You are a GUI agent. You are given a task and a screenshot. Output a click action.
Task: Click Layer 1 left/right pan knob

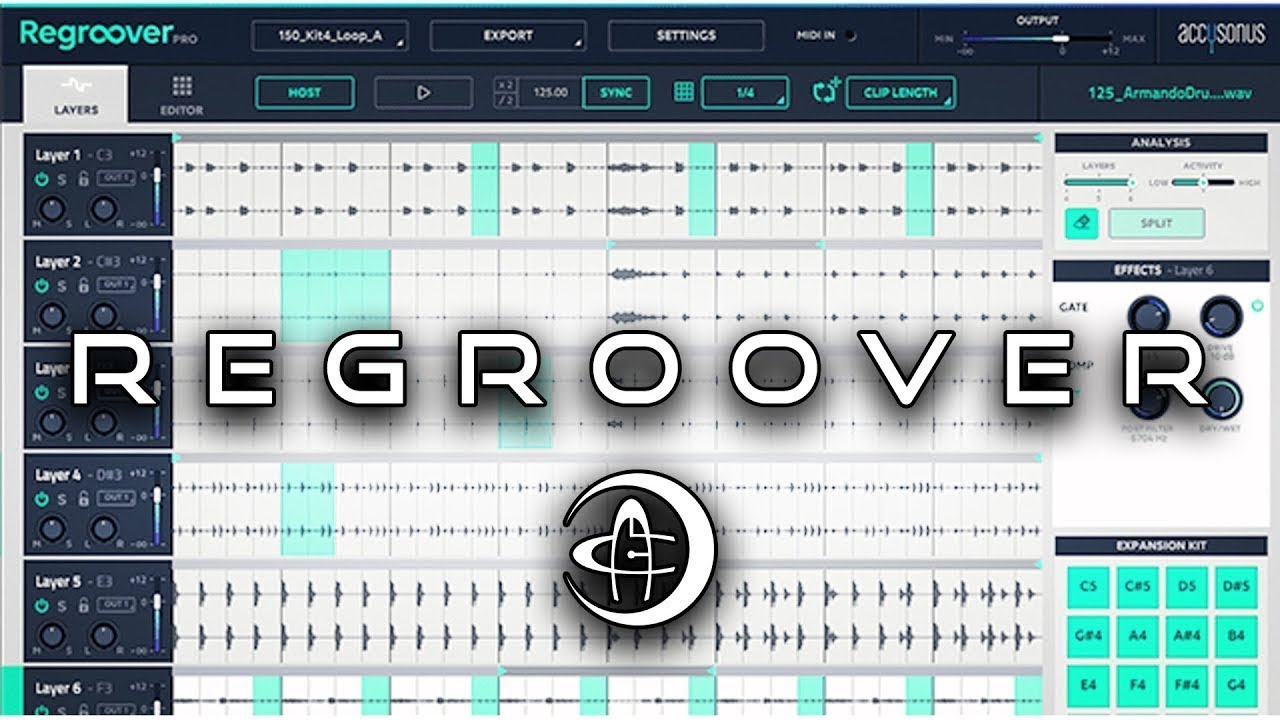[x=103, y=209]
